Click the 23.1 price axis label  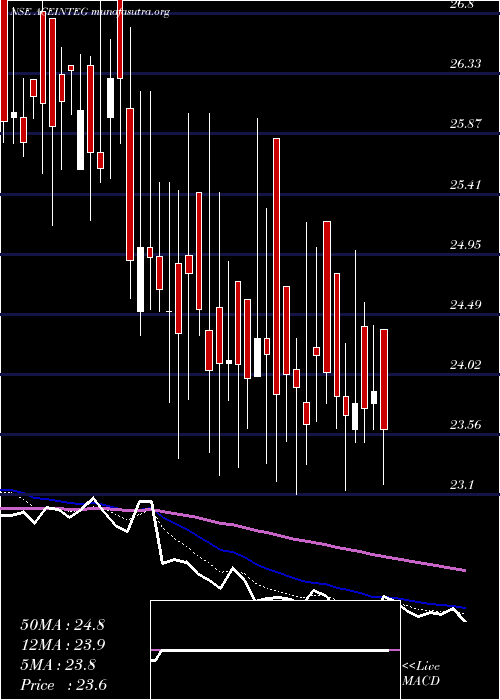tap(462, 485)
